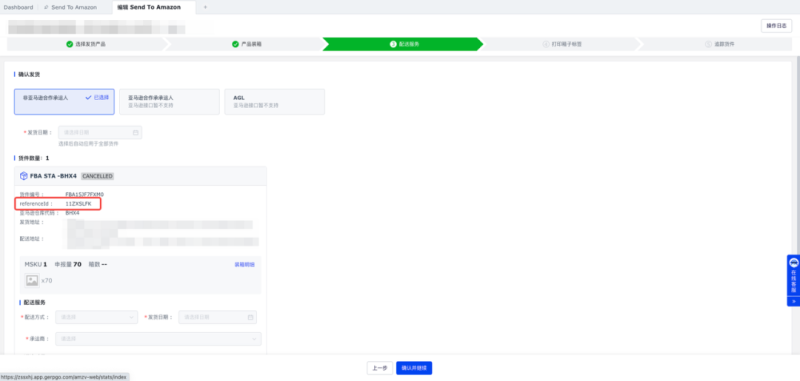Expand the delivery method dropdown
Image resolution: width=800 pixels, height=381 pixels.
coord(96,317)
